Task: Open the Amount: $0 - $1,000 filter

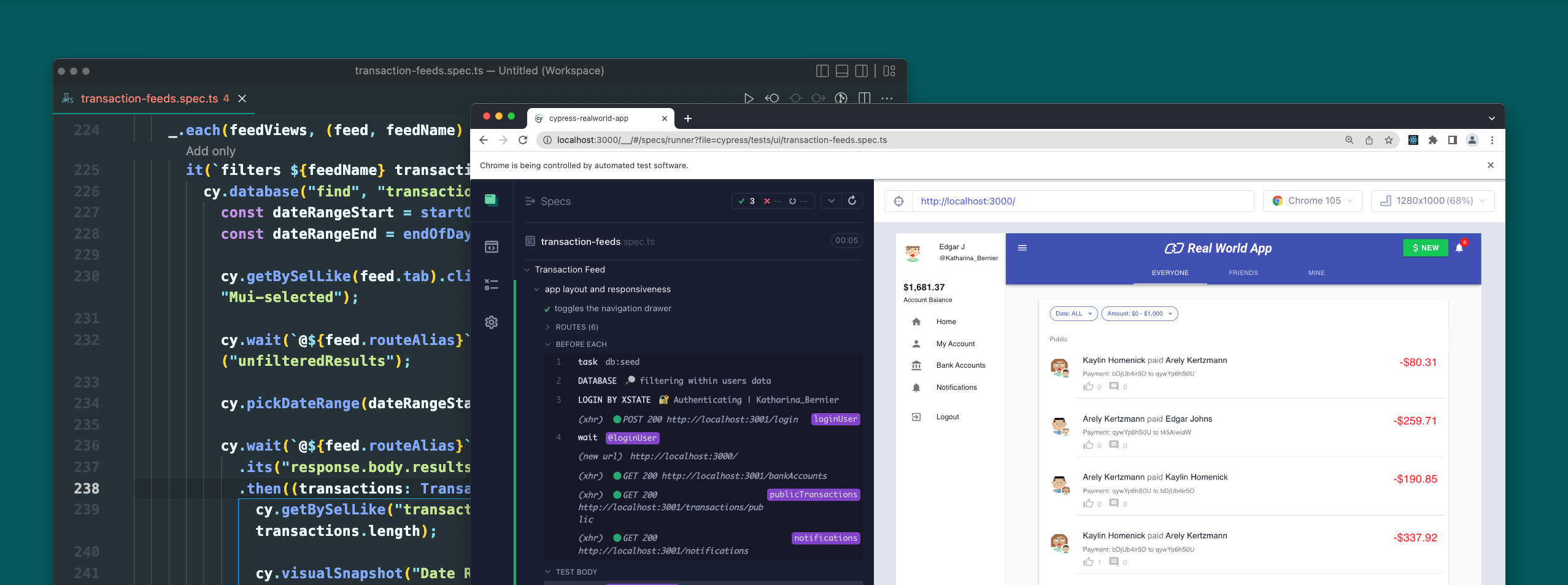Action: coord(1139,314)
